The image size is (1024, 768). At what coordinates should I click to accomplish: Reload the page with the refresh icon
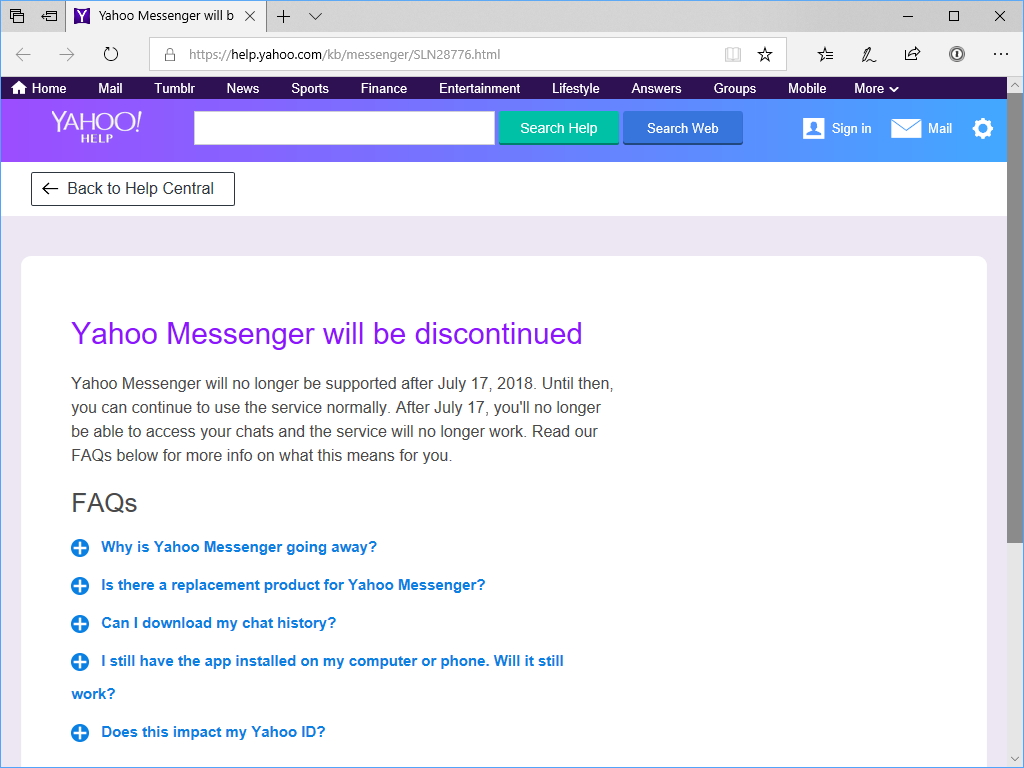[110, 54]
